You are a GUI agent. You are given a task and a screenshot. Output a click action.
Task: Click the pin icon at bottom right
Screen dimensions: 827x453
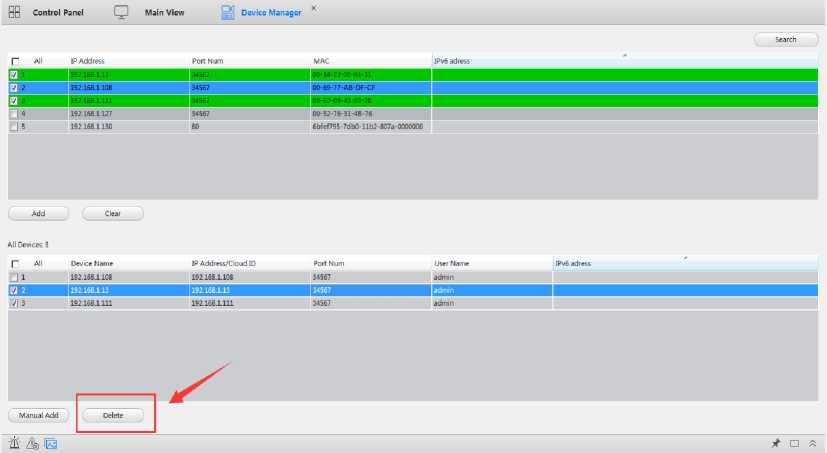[x=776, y=443]
